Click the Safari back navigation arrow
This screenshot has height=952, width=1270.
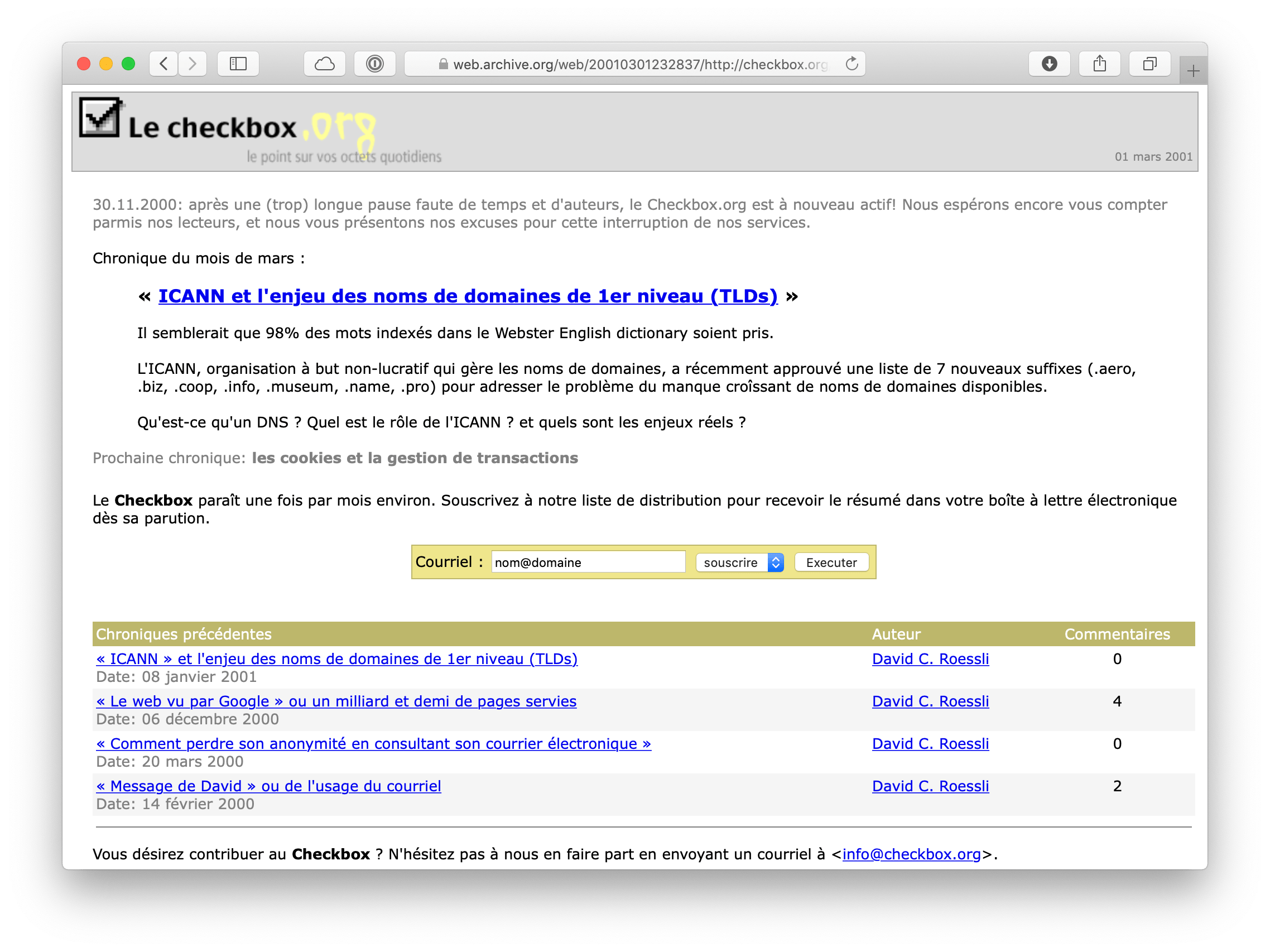[164, 64]
